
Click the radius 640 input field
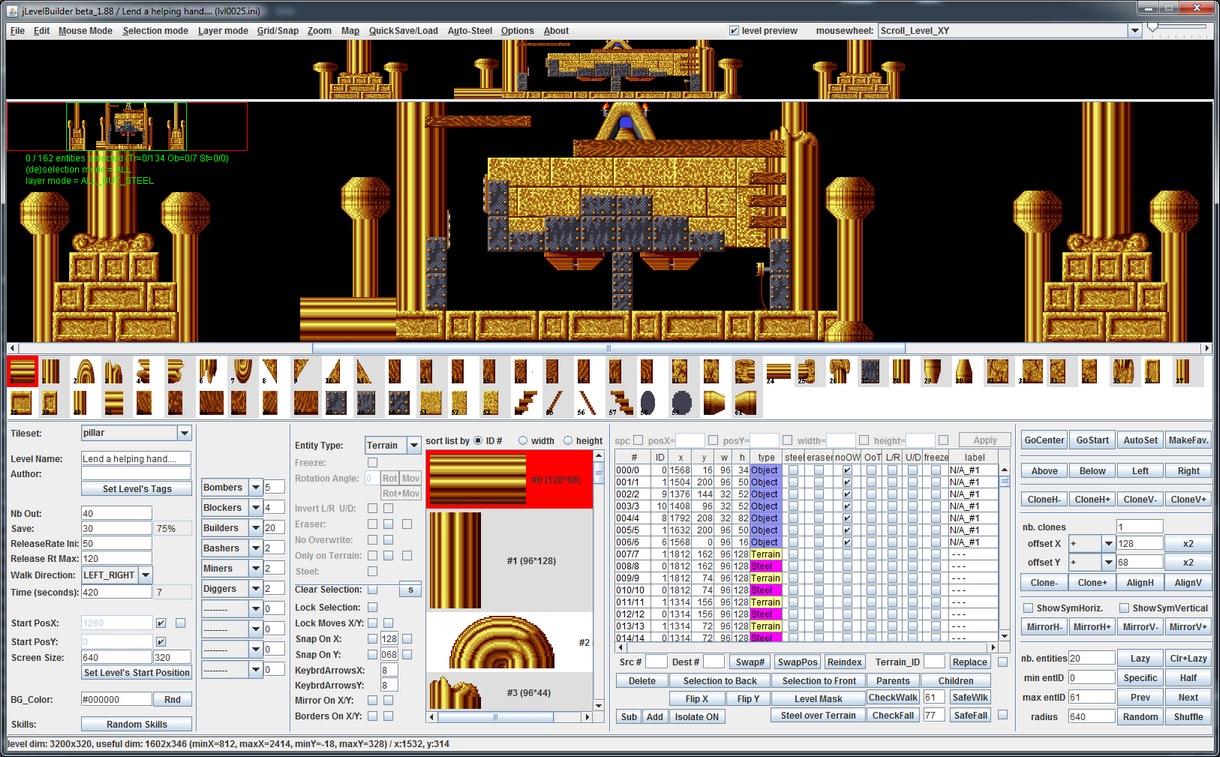pos(1091,716)
